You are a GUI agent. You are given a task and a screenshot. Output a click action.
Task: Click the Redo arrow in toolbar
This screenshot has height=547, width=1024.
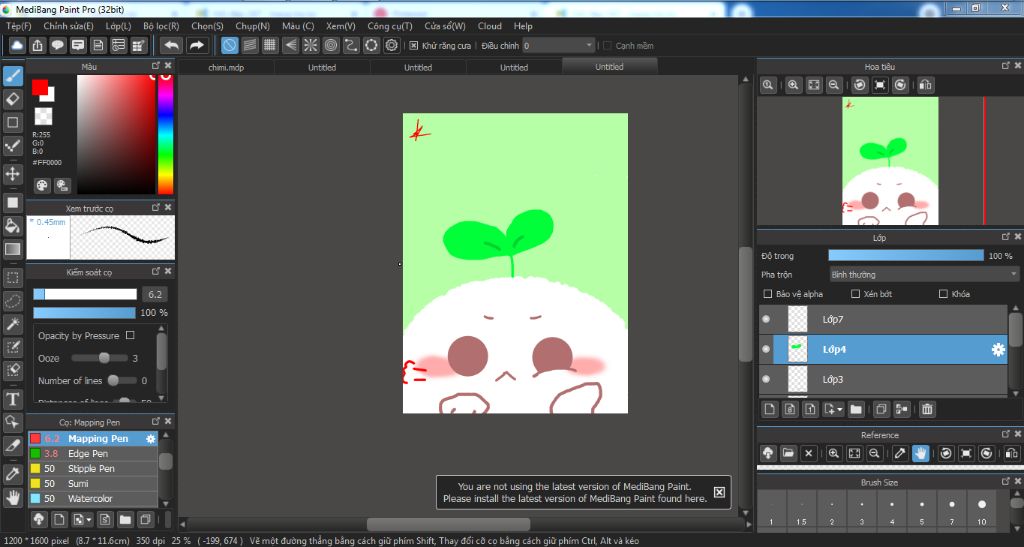(196, 45)
